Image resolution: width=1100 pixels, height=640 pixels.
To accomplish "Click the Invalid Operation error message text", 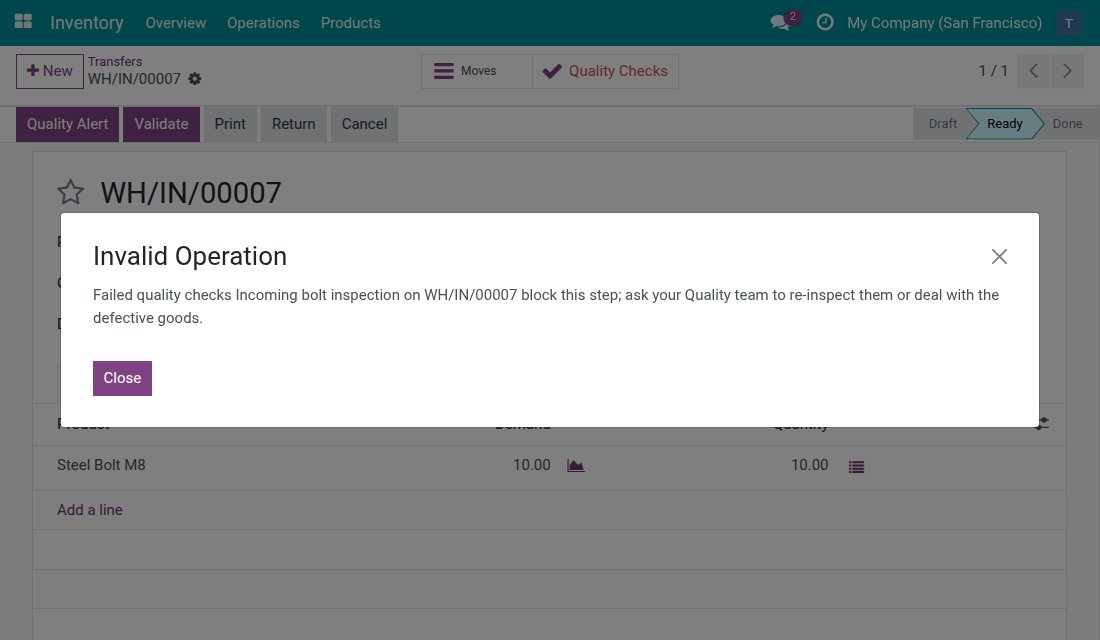I will point(546,307).
